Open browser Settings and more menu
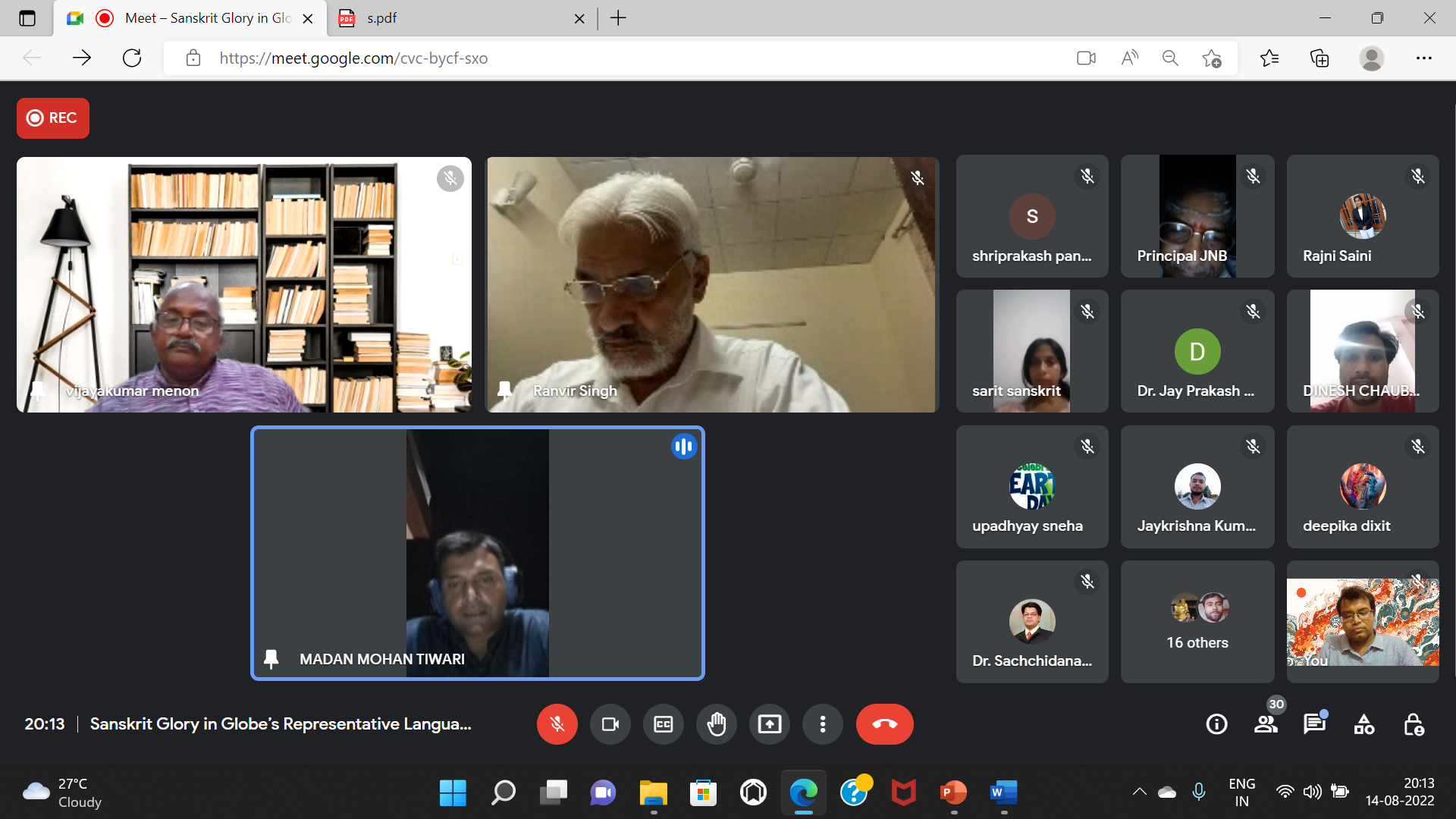 coord(1423,58)
